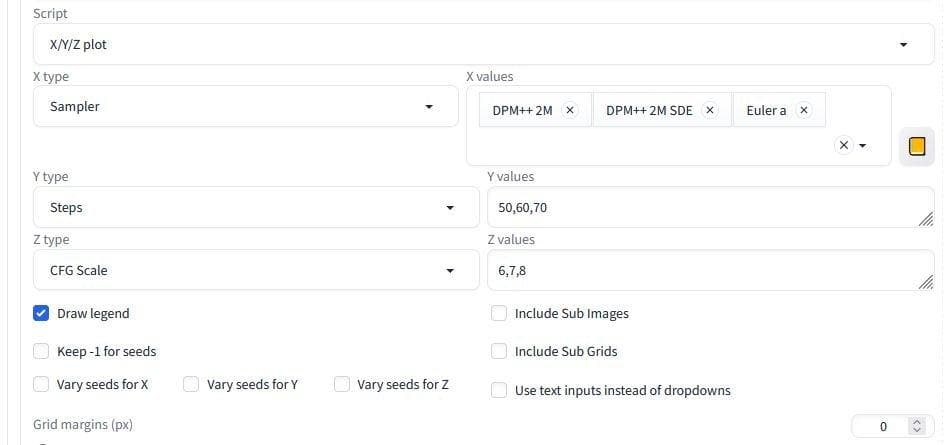Viewport: 945px width, 445px height.
Task: Uncheck the Draw legend checkbox
Action: 41,313
